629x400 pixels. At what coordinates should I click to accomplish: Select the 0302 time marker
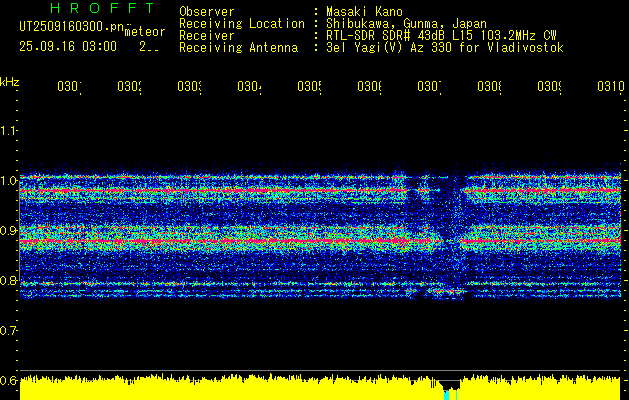click(130, 86)
